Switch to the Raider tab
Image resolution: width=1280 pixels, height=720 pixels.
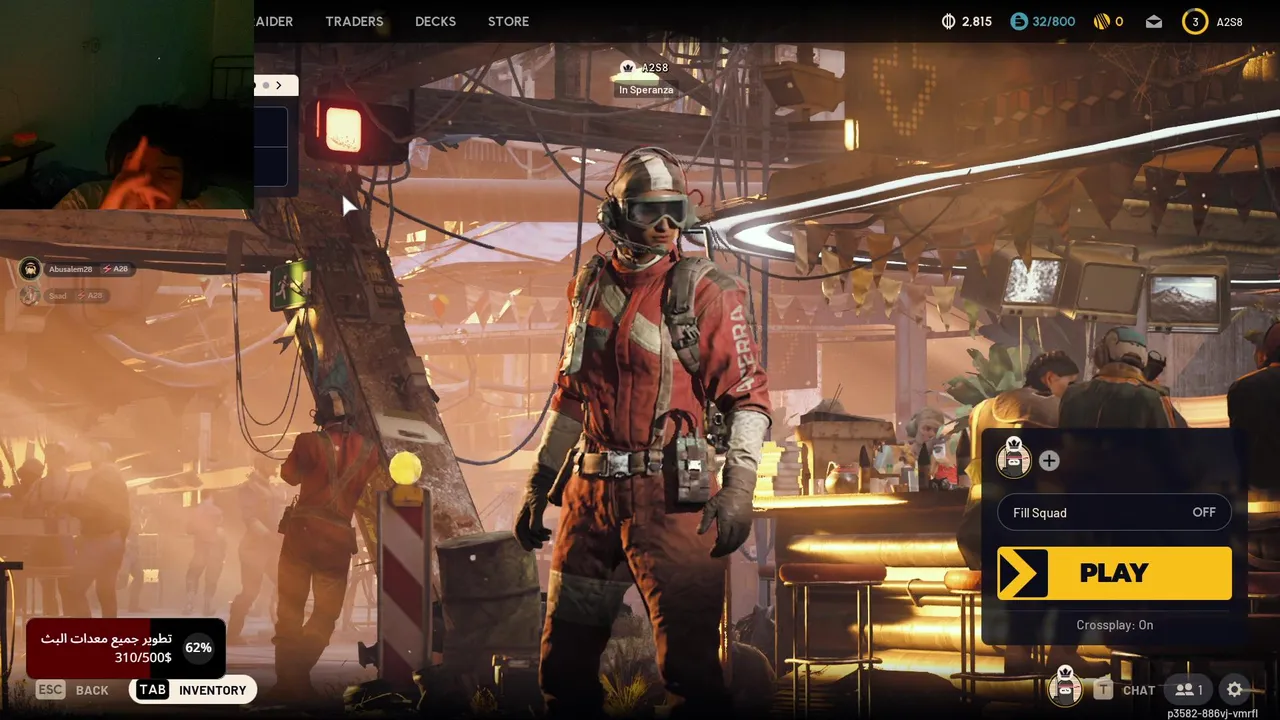pyautogui.click(x=274, y=21)
